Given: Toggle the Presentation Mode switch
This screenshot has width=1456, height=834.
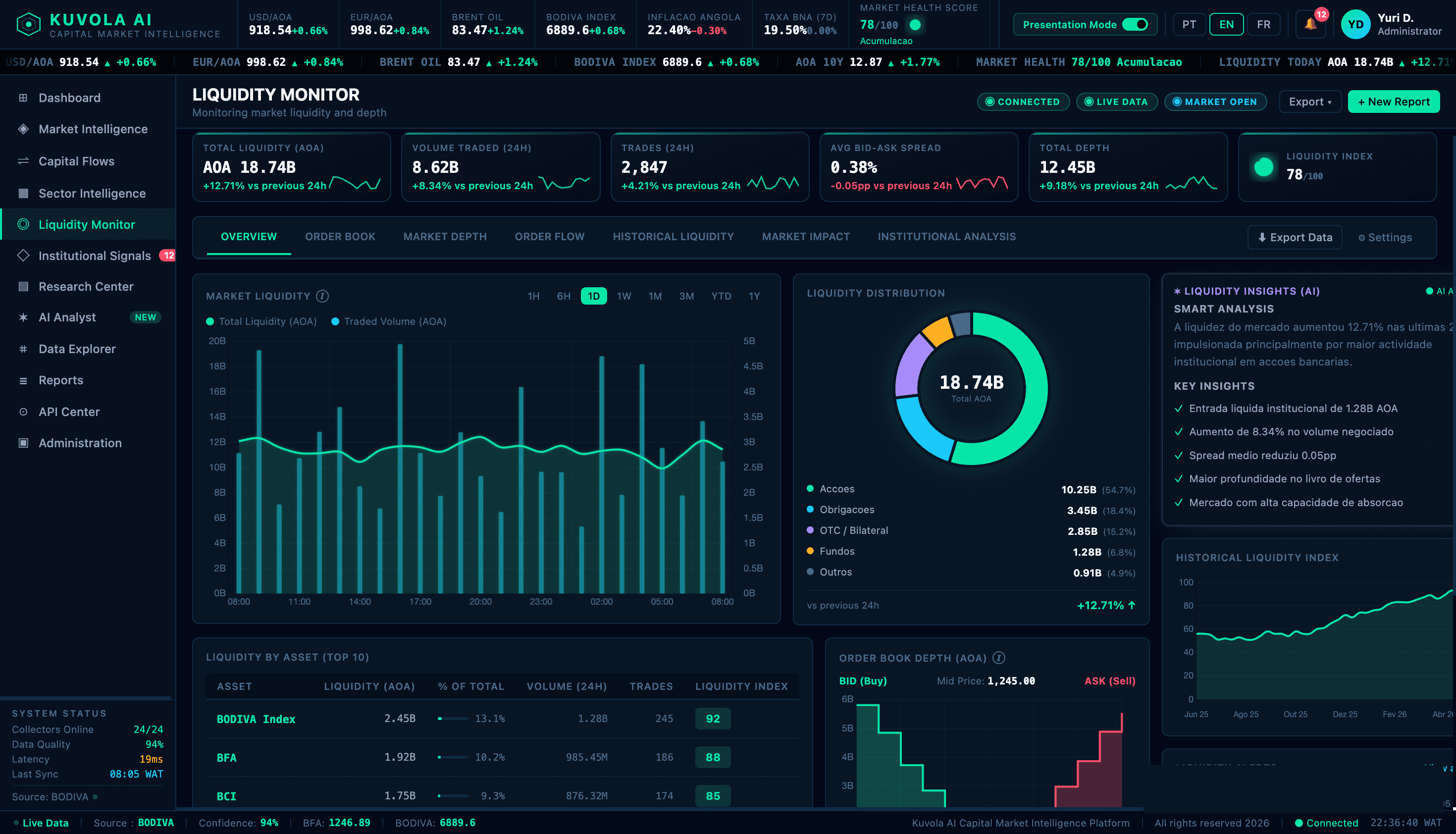Looking at the screenshot, I should click(1135, 25).
